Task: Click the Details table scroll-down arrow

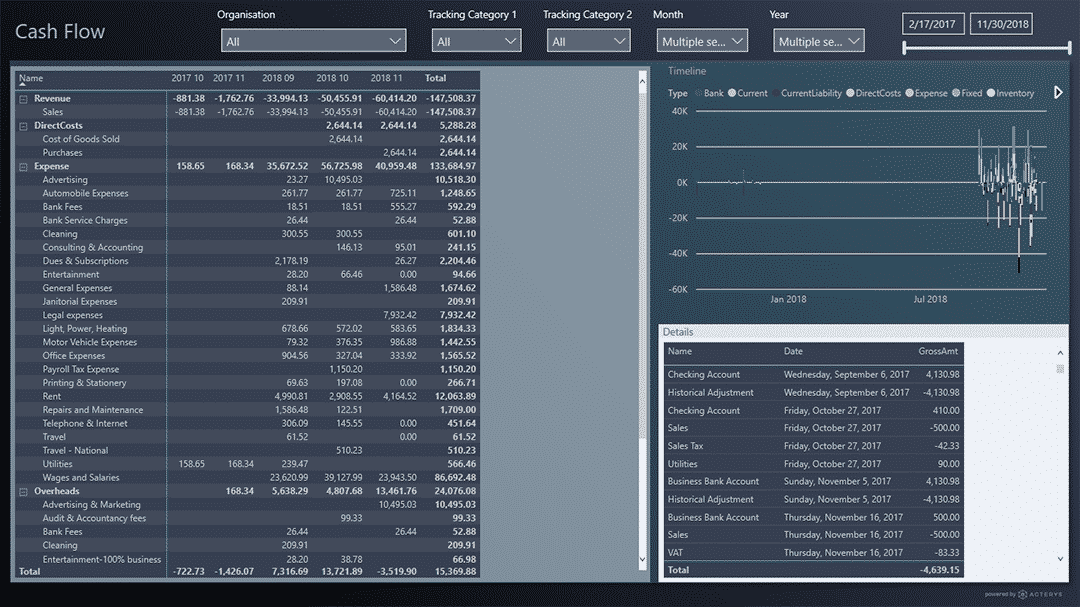Action: pos(1060,559)
